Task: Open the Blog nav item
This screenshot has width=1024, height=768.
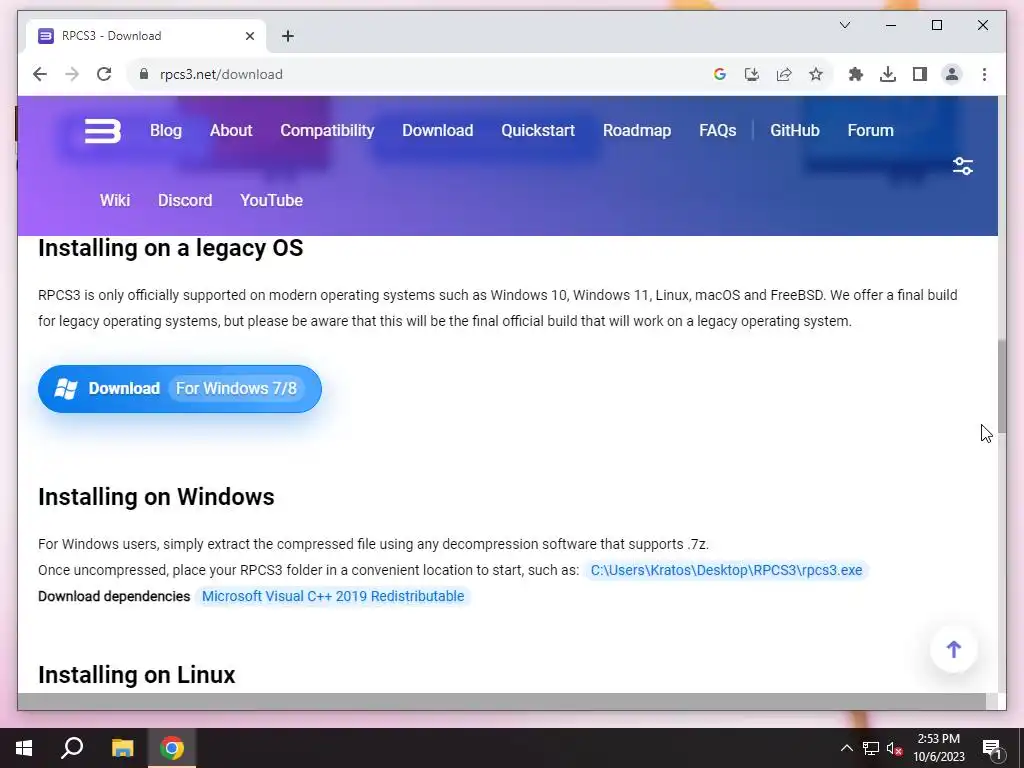Action: click(166, 131)
